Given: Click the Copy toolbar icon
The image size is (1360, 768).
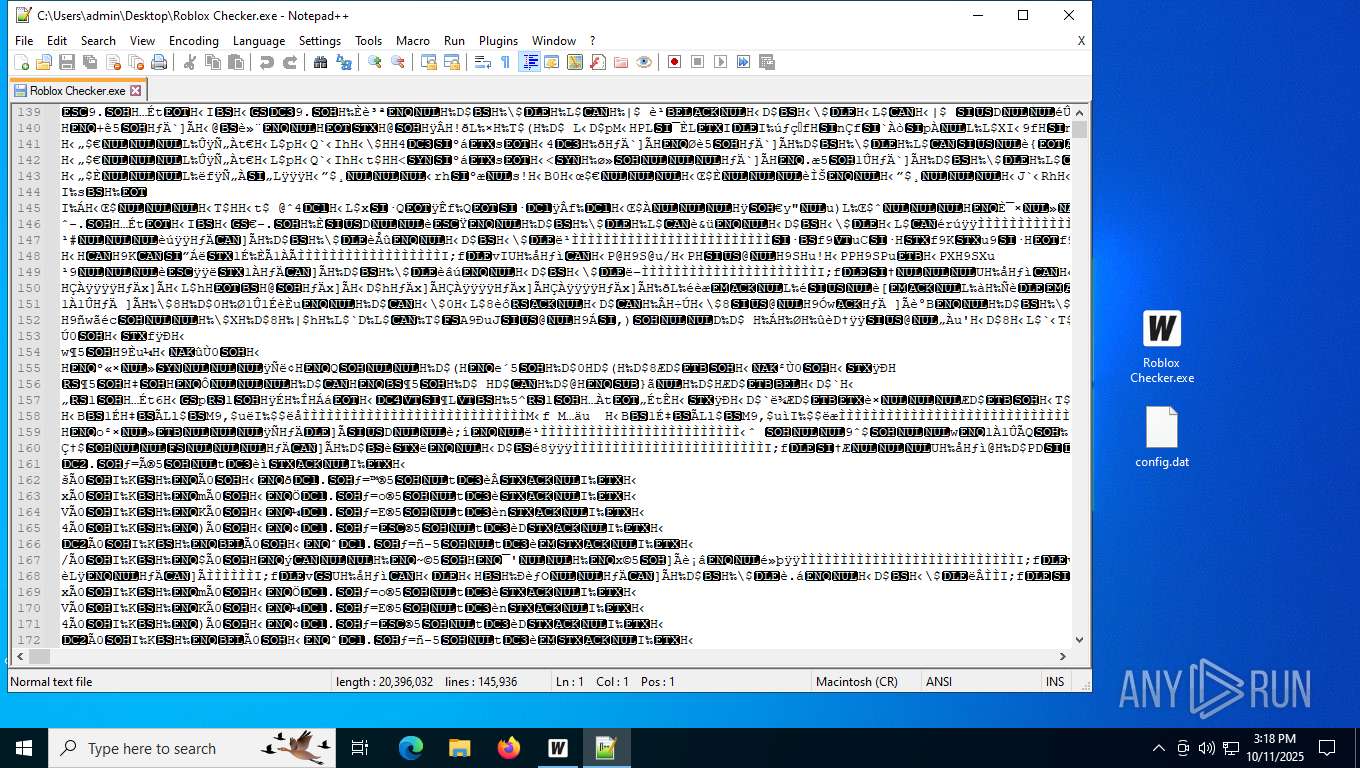Looking at the screenshot, I should 213,62.
